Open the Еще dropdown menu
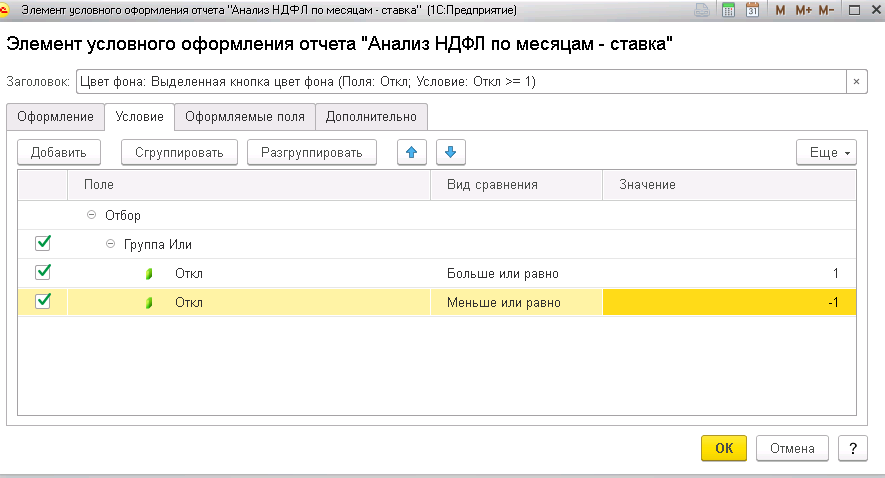The height and width of the screenshot is (478, 885). point(826,152)
